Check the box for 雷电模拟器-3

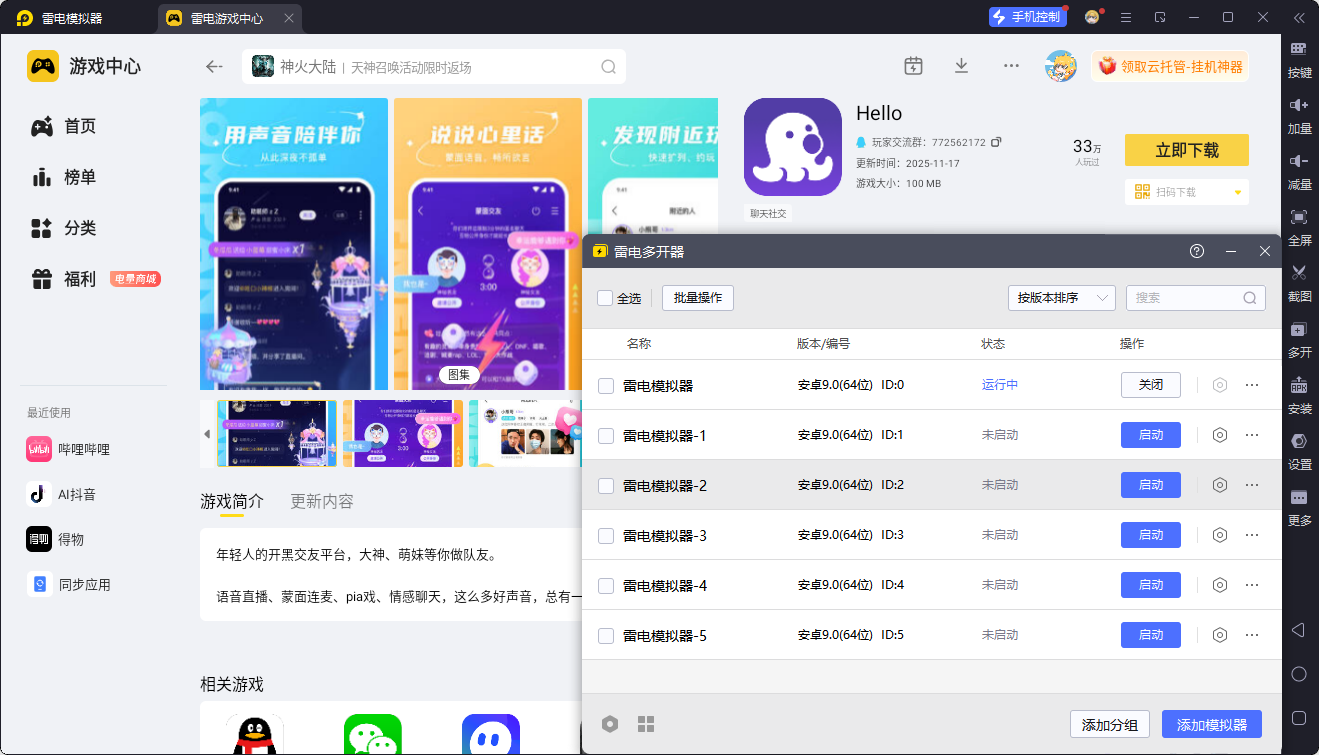tap(606, 535)
